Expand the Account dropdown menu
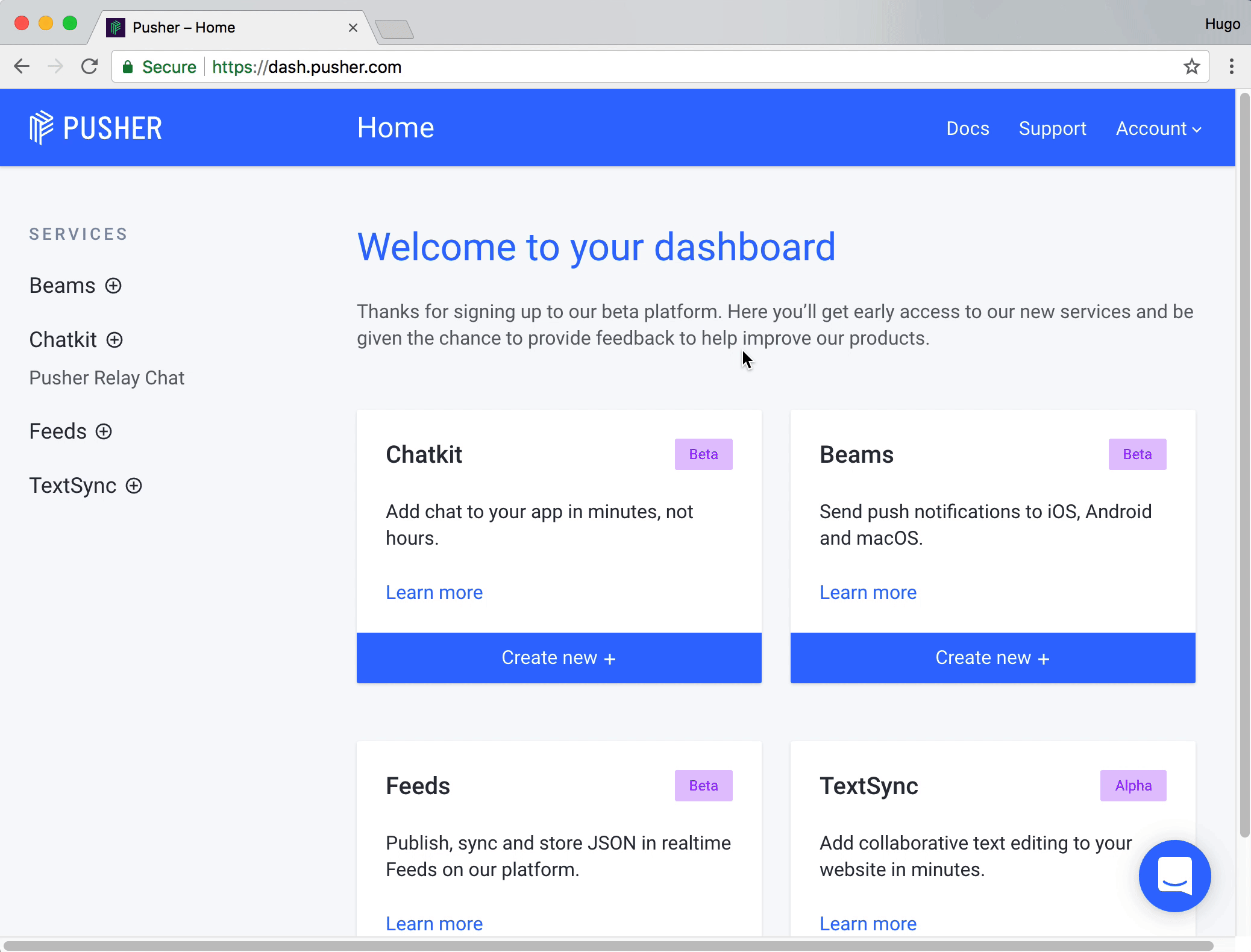1251x952 pixels. (1158, 128)
